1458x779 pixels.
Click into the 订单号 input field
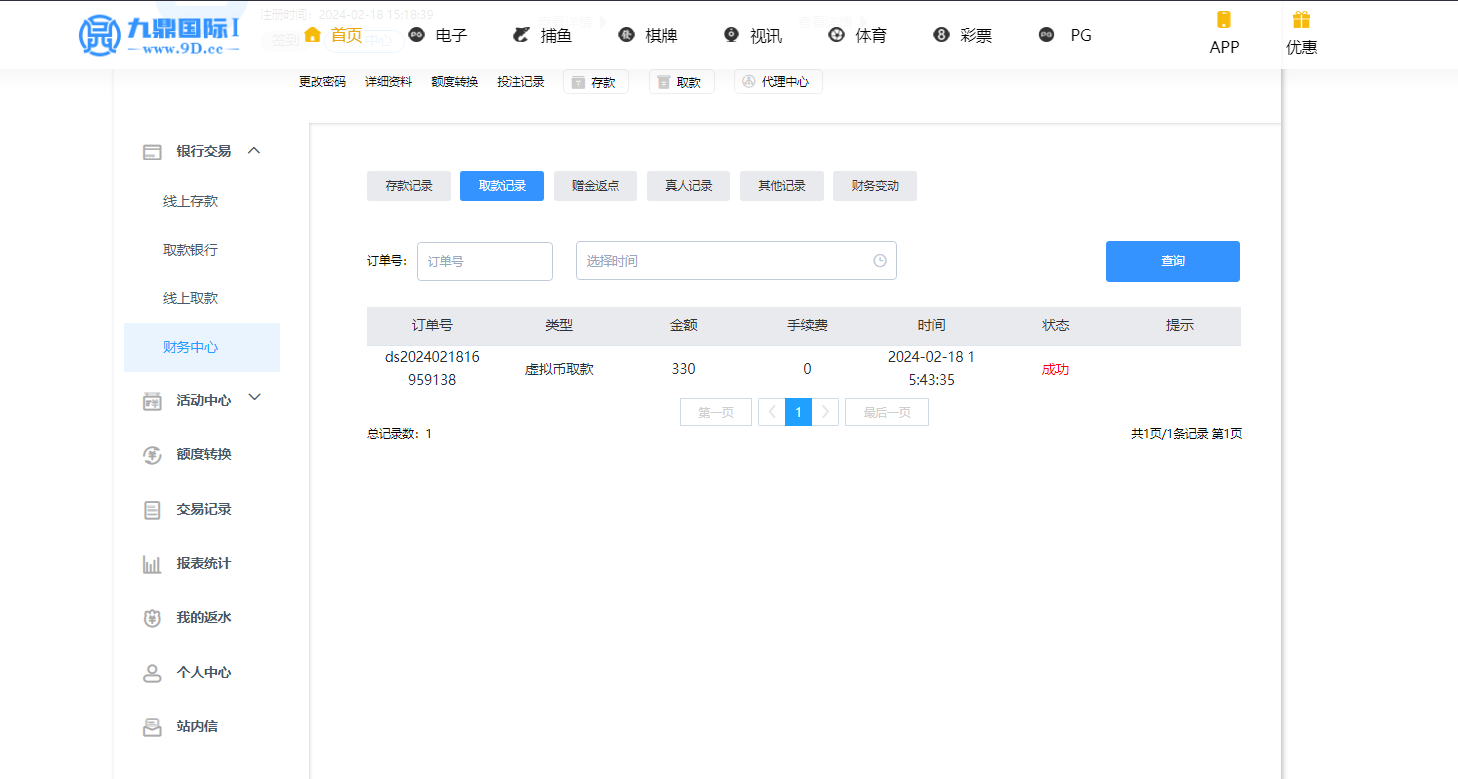484,261
